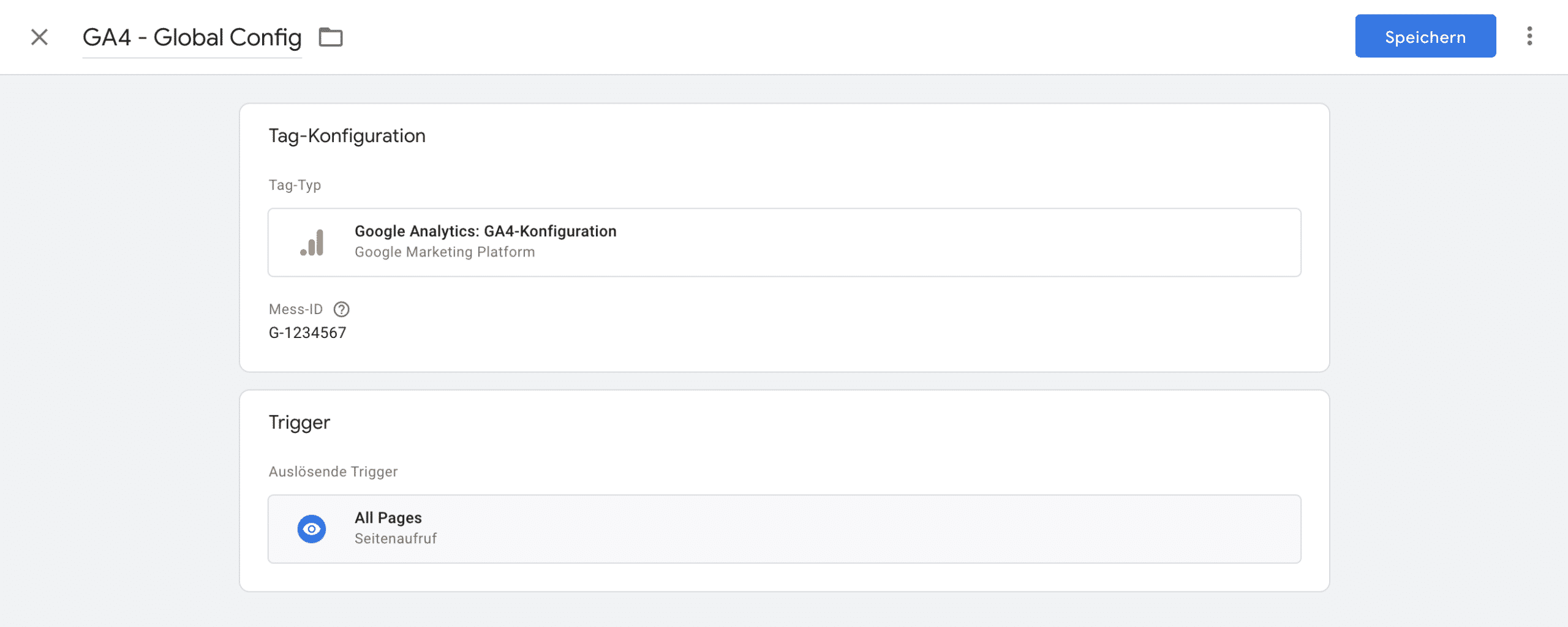Click the Speichern button
Screen dimensions: 1568x627
(x=1425, y=36)
